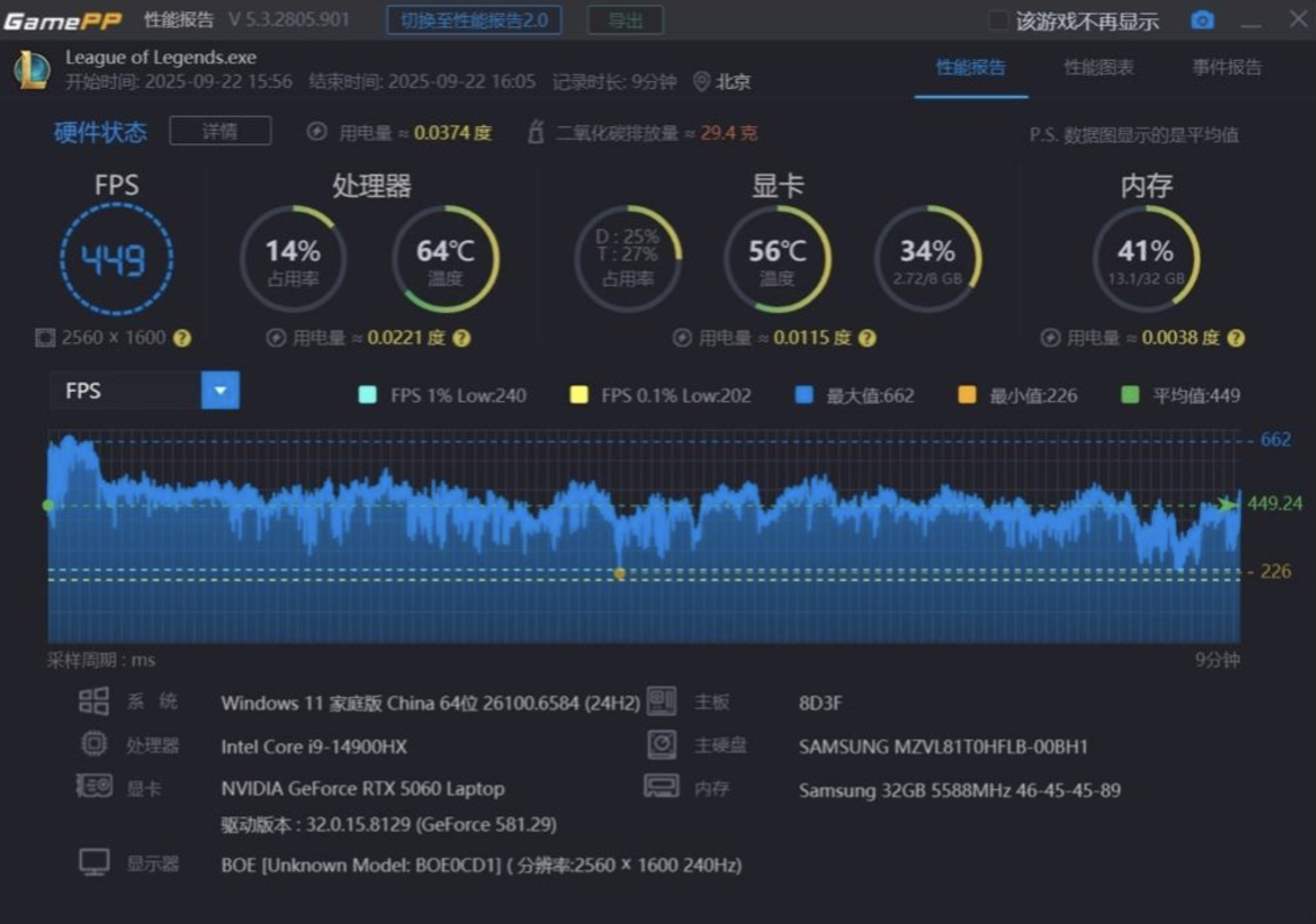Viewport: 1316px width, 924px height.
Task: Click the Beijing location pin icon
Action: coord(701,81)
